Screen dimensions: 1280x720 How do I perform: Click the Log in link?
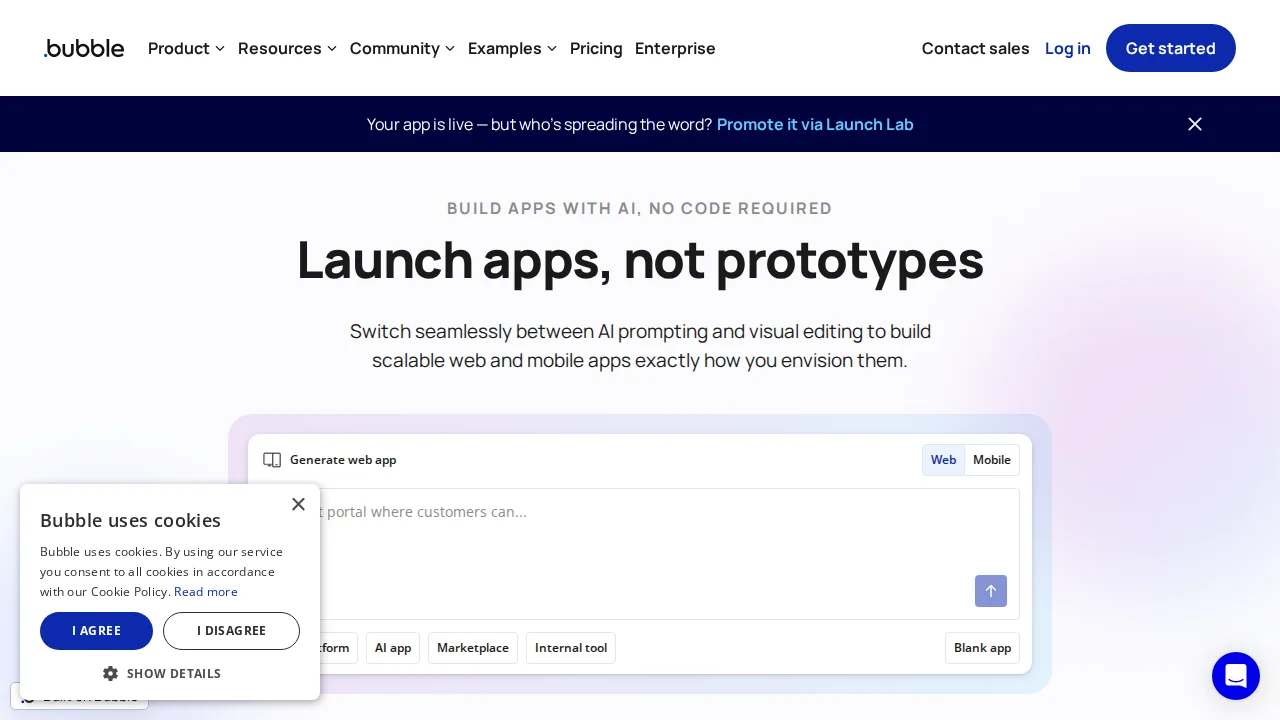pos(1068,48)
